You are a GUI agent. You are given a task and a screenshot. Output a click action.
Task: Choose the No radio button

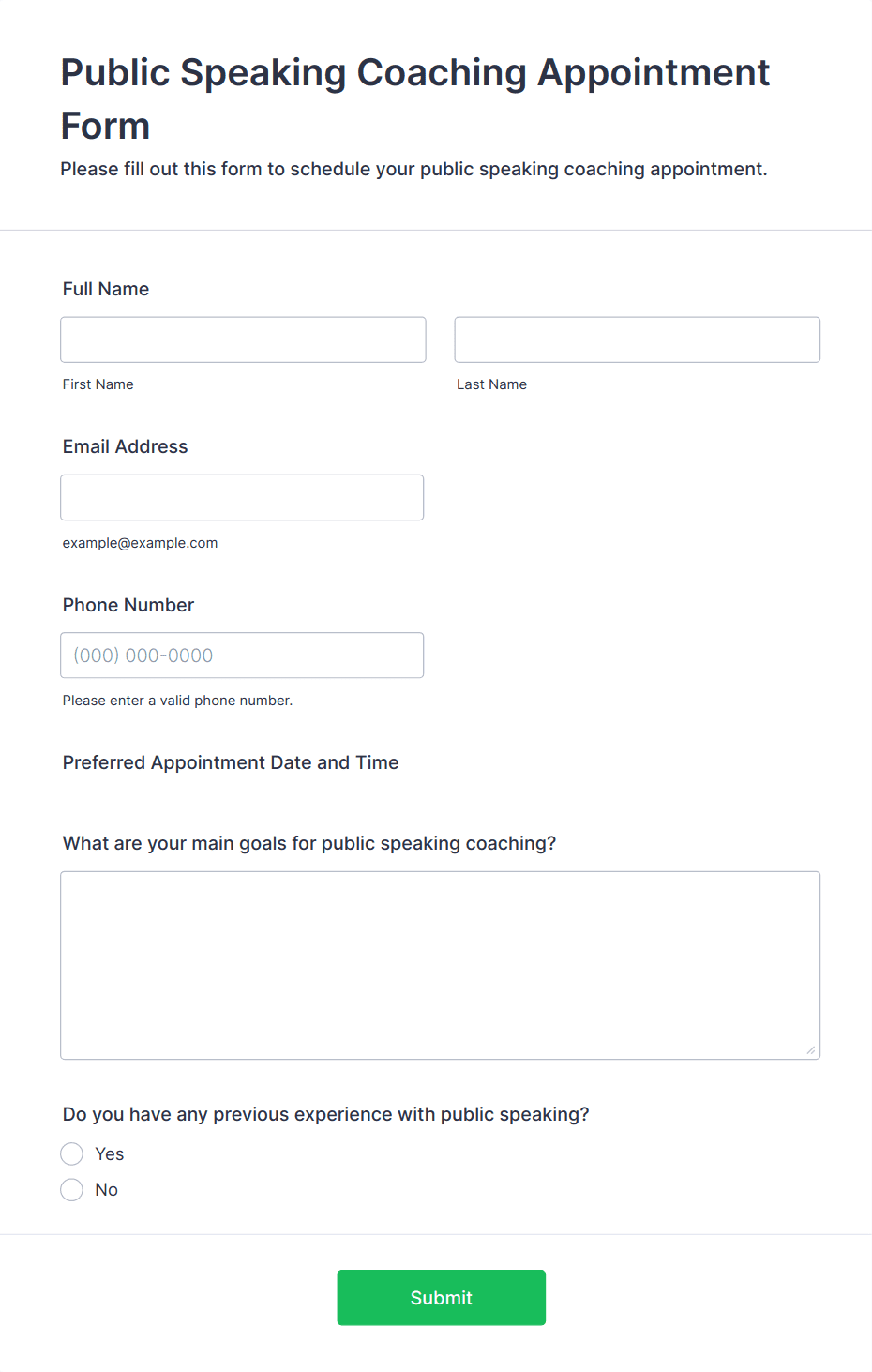(72, 1190)
